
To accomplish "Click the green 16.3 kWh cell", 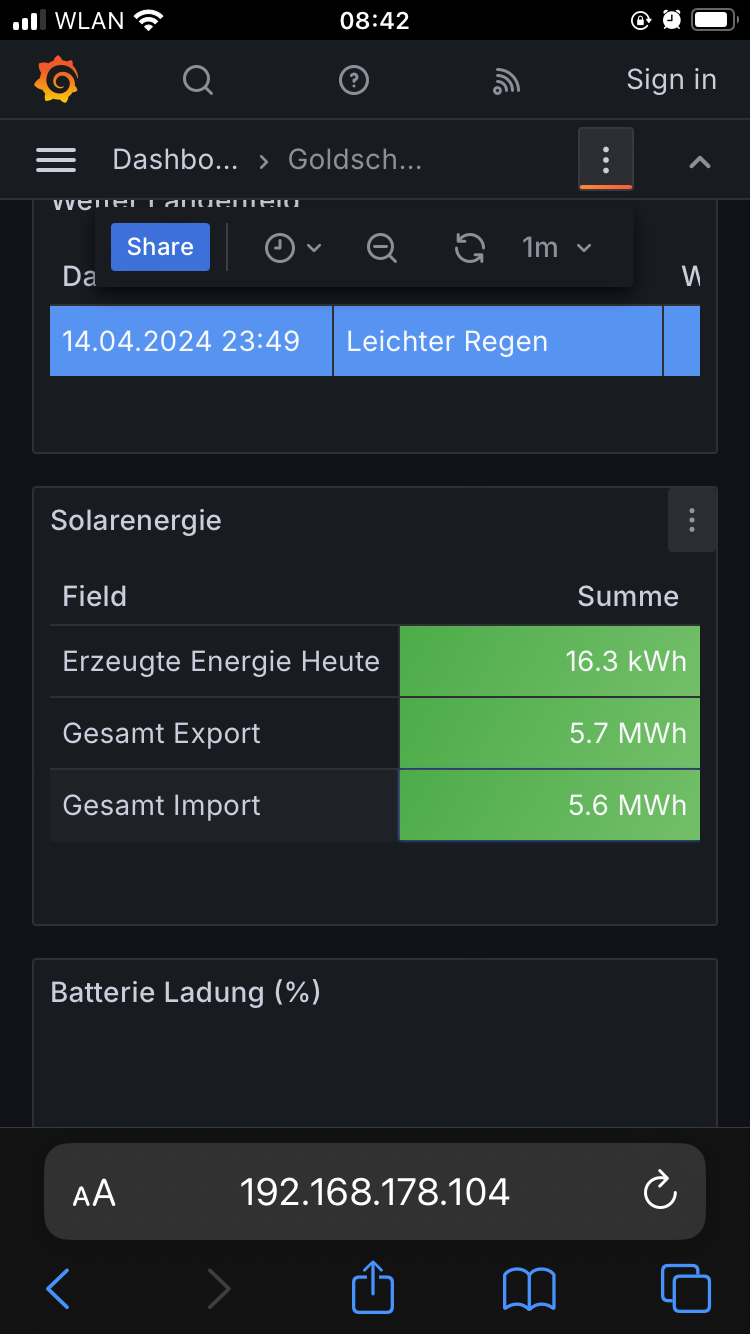I will point(549,661).
